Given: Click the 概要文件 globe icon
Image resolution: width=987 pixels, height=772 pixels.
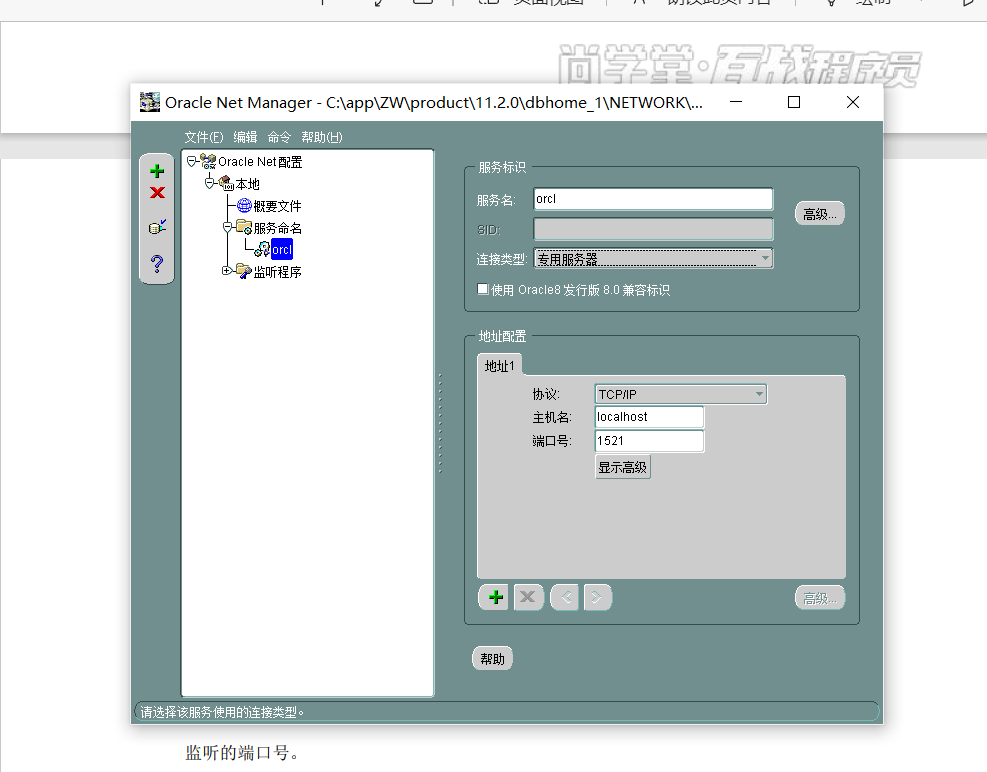Looking at the screenshot, I should click(244, 205).
